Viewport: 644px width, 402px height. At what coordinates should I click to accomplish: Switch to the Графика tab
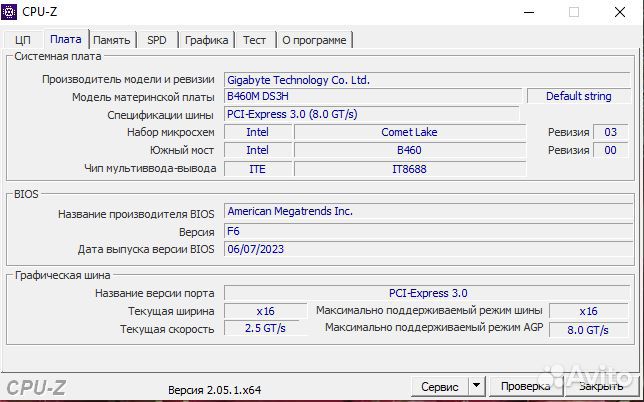tap(207, 40)
